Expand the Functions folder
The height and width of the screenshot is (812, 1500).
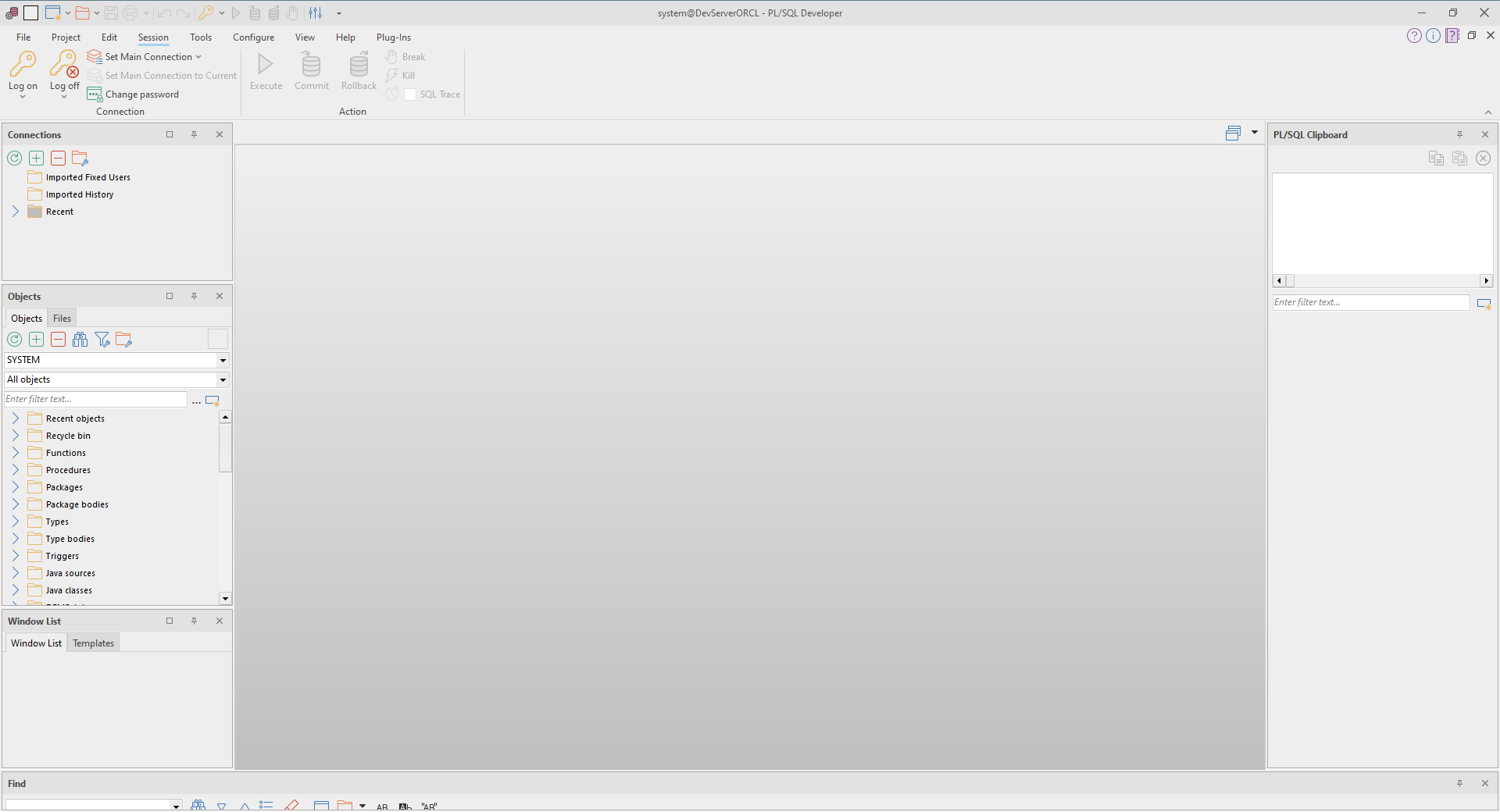15,453
